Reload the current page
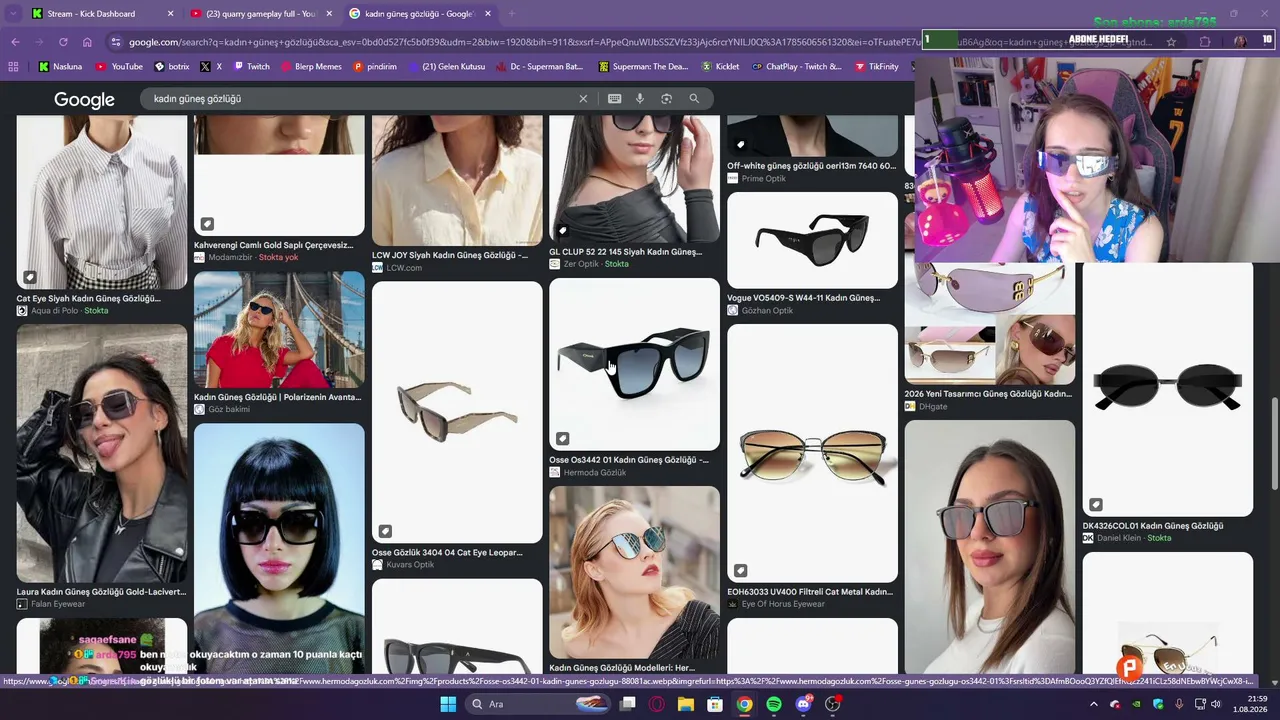This screenshot has height=720, width=1280. (x=63, y=42)
